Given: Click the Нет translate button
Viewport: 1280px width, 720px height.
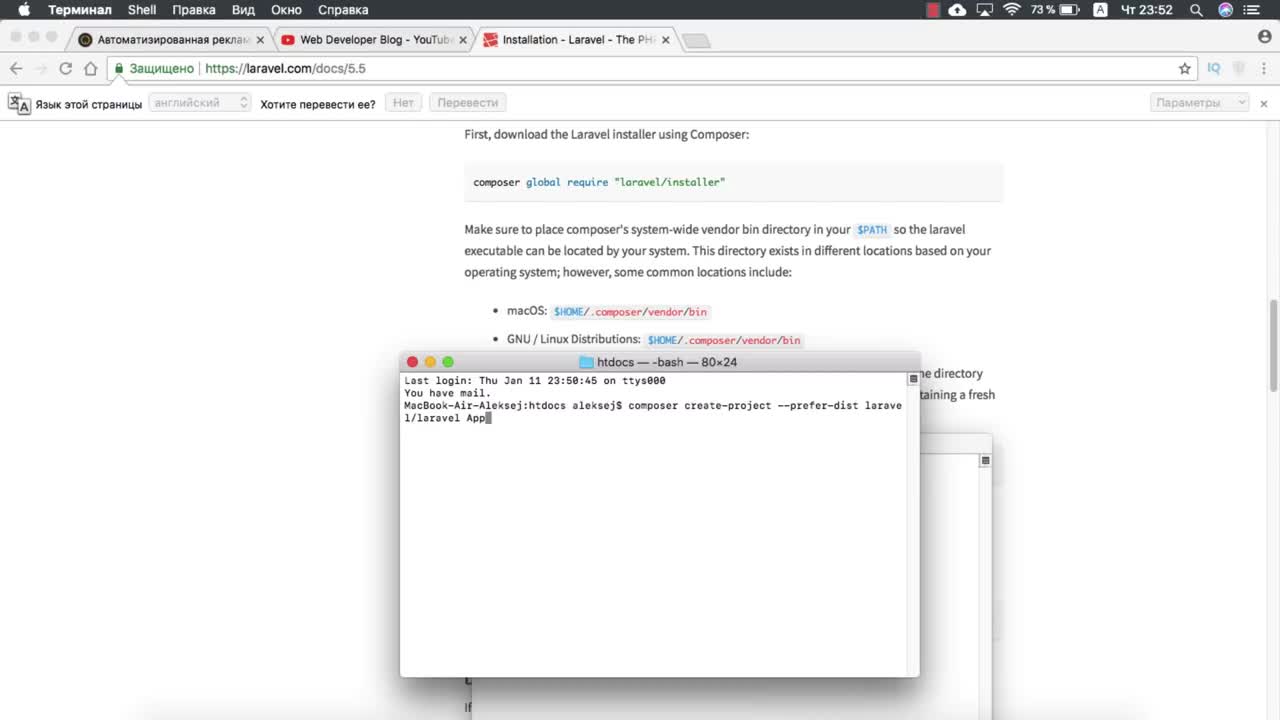Looking at the screenshot, I should pos(403,103).
